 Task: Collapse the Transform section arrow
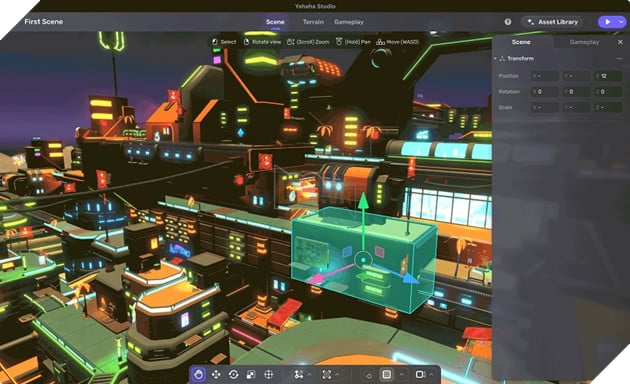[495, 59]
